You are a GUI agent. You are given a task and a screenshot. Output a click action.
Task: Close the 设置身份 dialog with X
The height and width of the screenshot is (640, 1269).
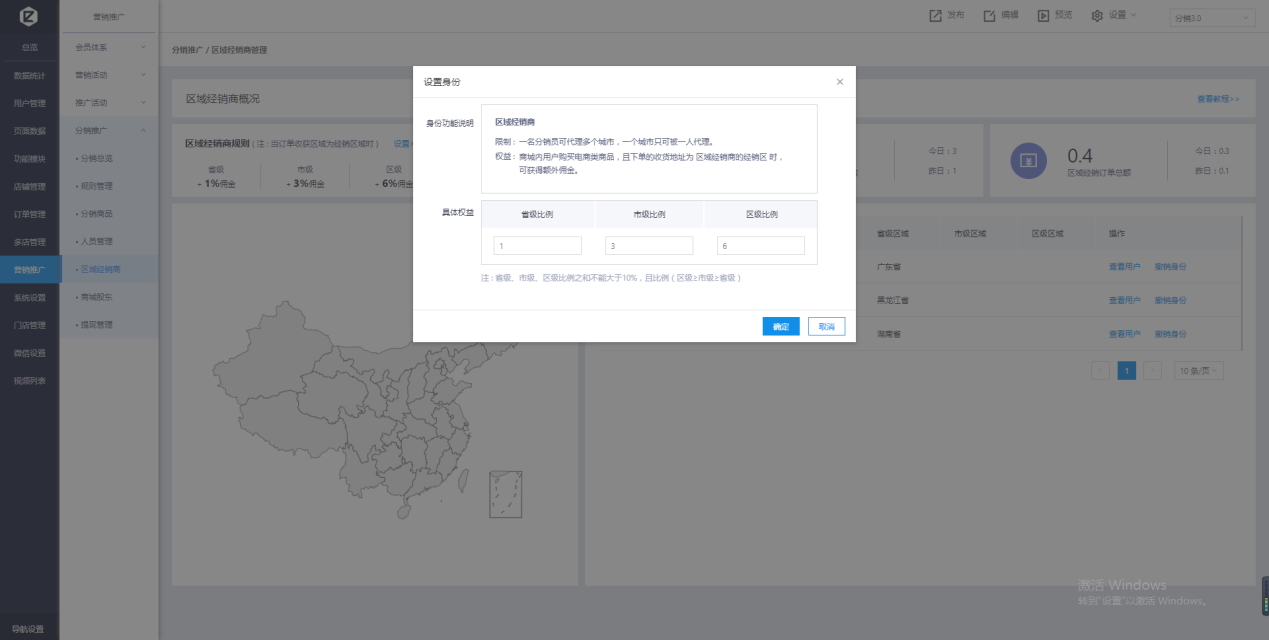(839, 82)
